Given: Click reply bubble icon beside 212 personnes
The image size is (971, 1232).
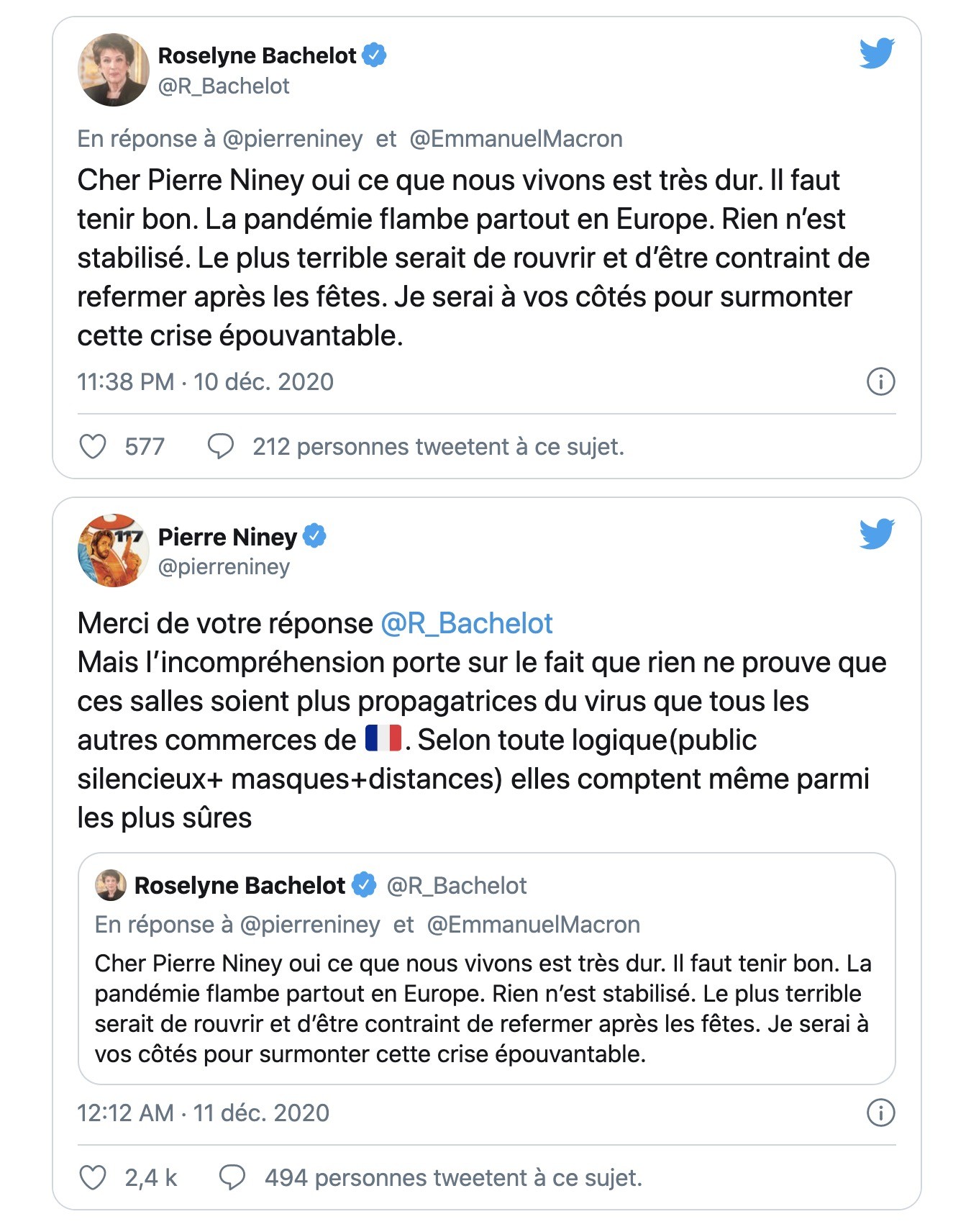Looking at the screenshot, I should (220, 447).
